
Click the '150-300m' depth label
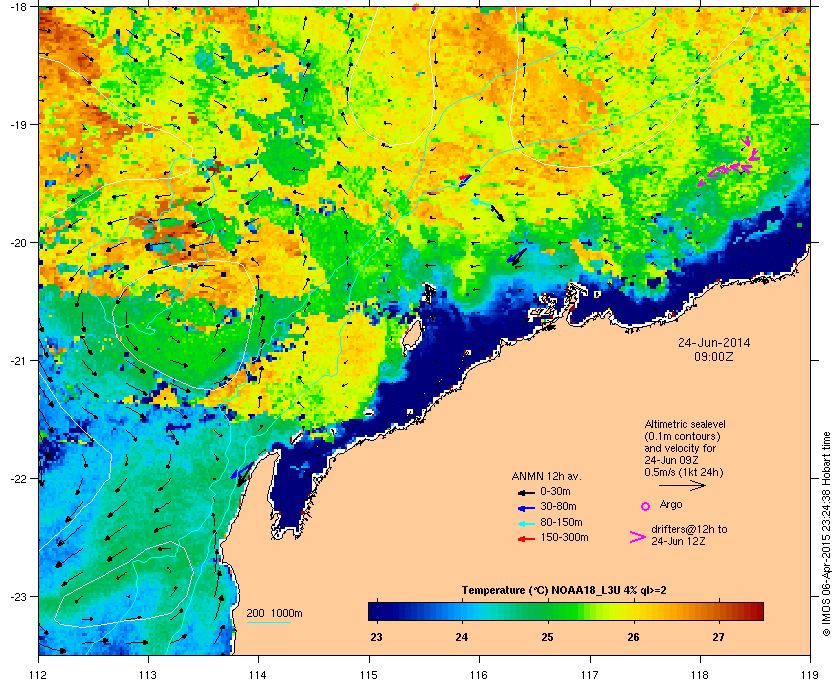[564, 537]
